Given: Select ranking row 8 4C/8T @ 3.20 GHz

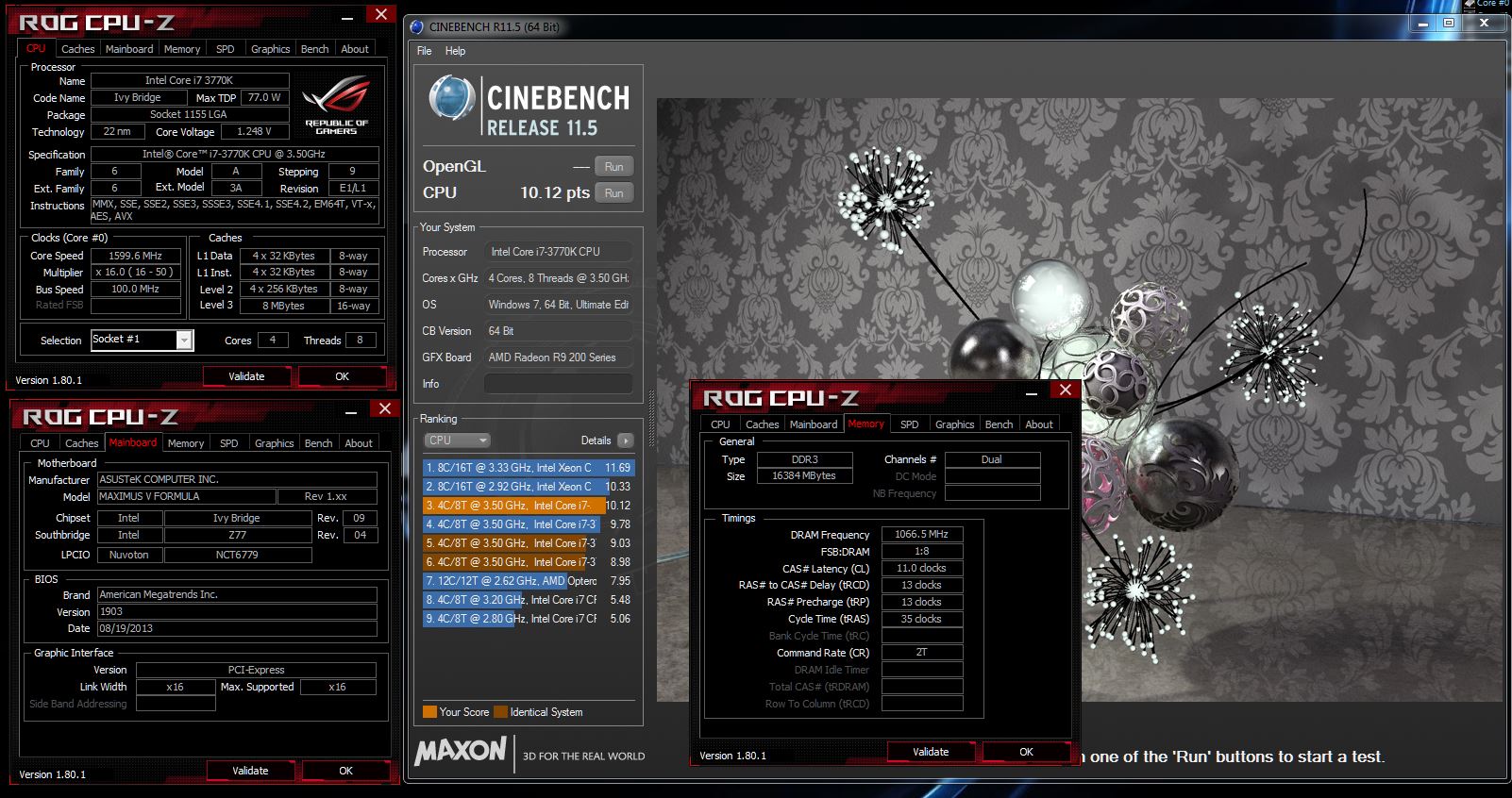Looking at the screenshot, I should pos(529,600).
